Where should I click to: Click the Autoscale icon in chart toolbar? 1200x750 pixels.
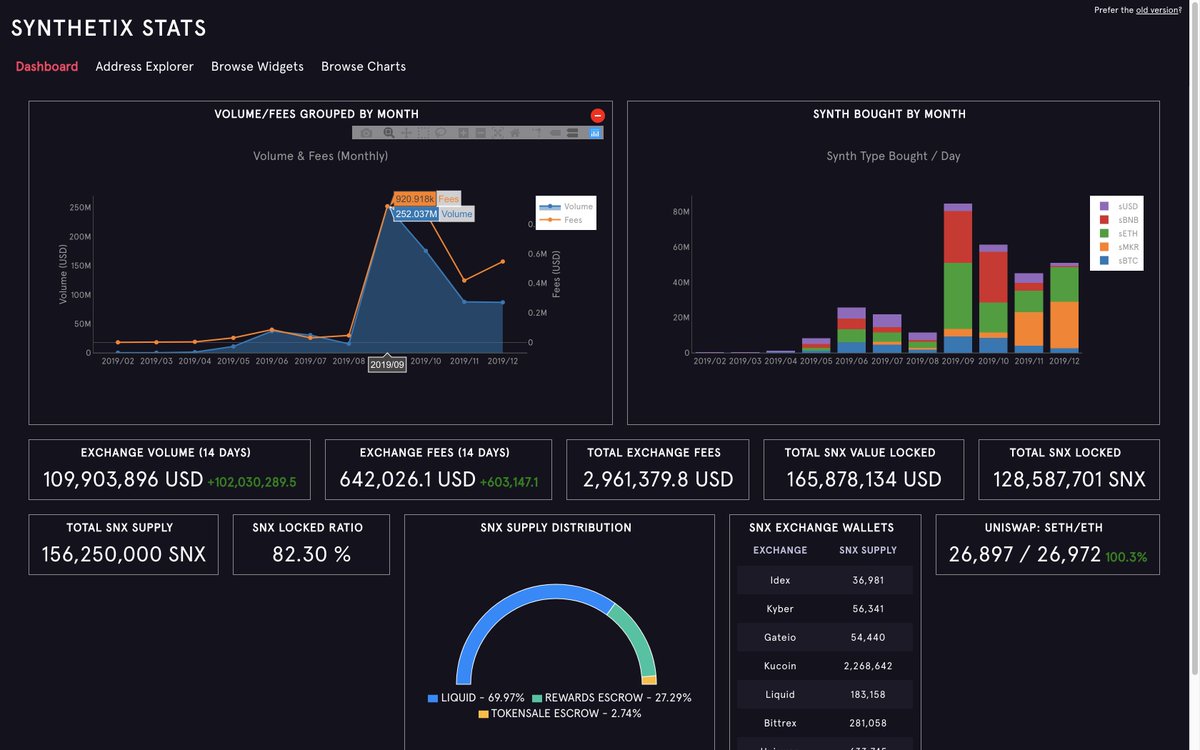point(497,133)
